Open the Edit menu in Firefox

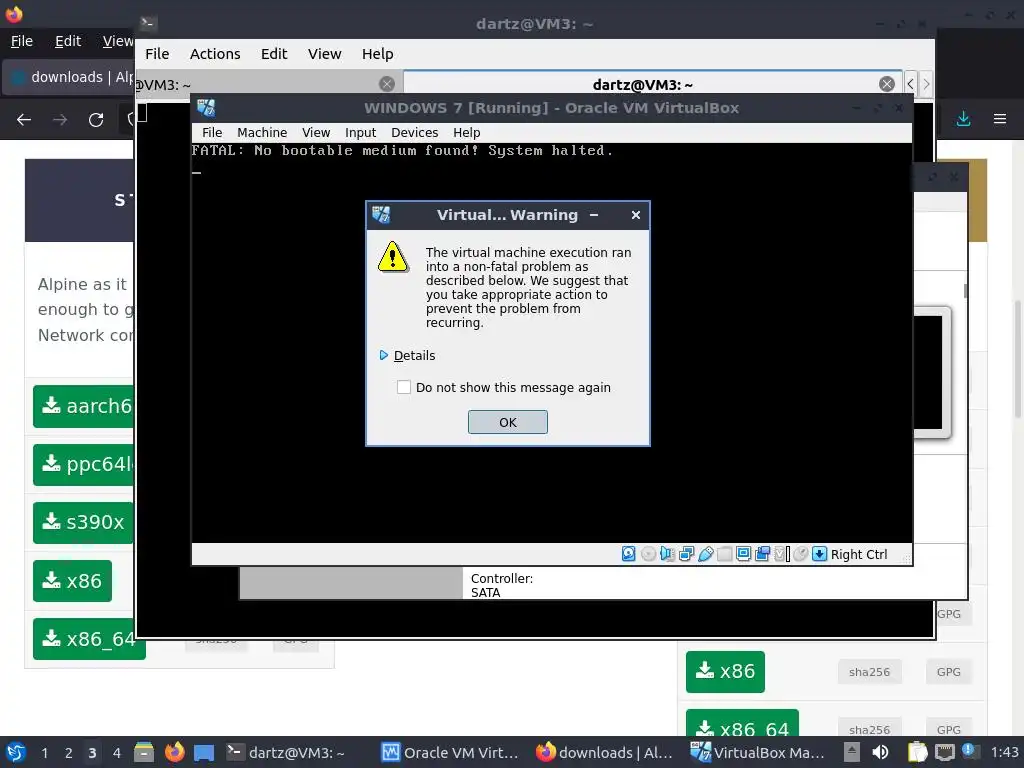[68, 41]
